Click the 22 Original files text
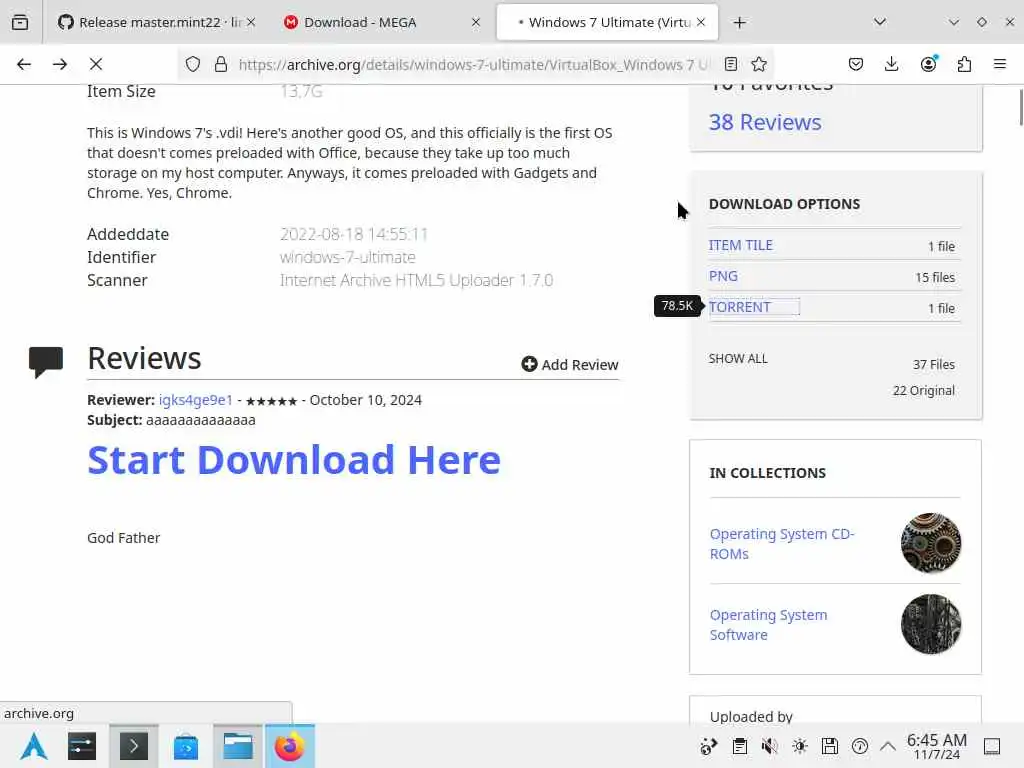This screenshot has height=768, width=1024. click(x=923, y=390)
